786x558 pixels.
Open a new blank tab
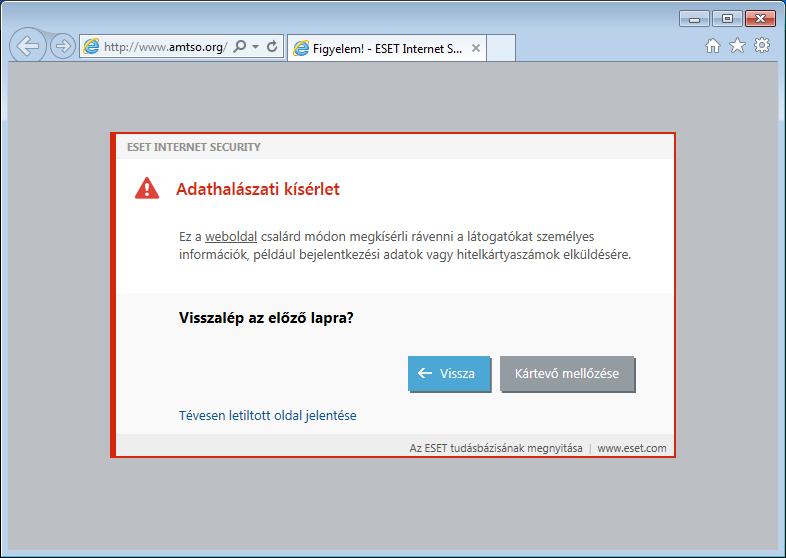tap(501, 48)
